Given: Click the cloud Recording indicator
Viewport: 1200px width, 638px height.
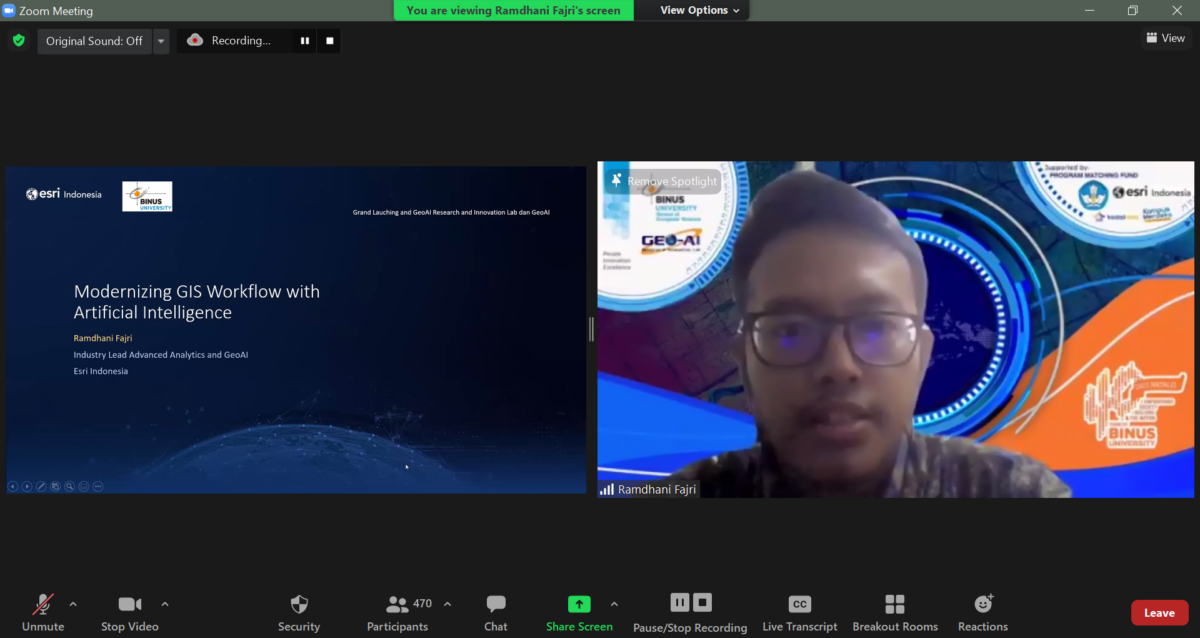Looking at the screenshot, I should tap(229, 41).
